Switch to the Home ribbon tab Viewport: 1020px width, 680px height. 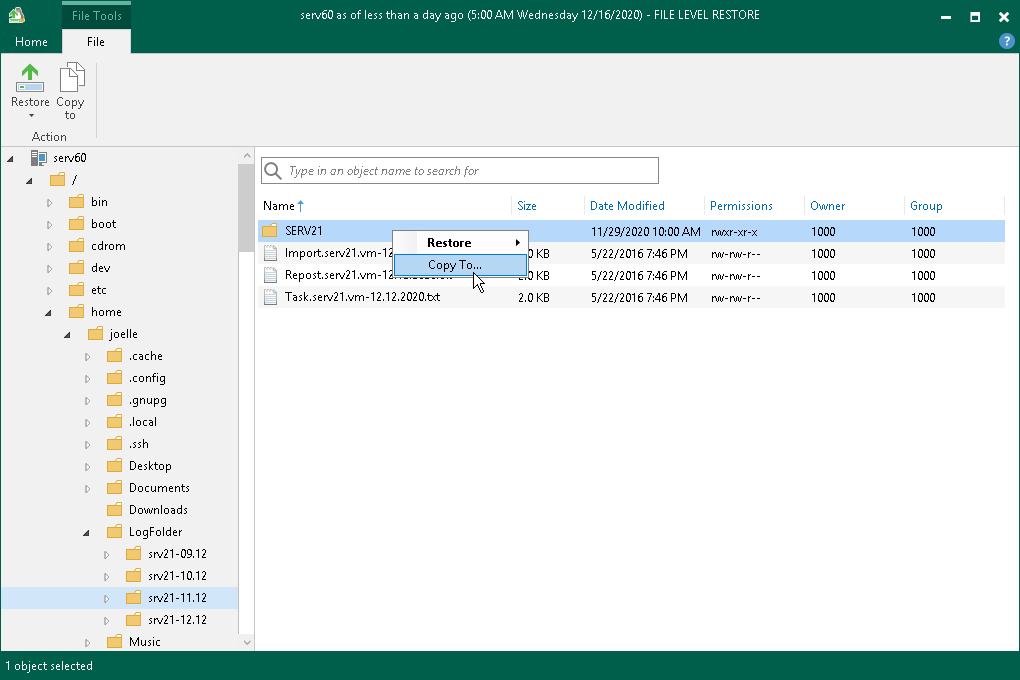(31, 42)
